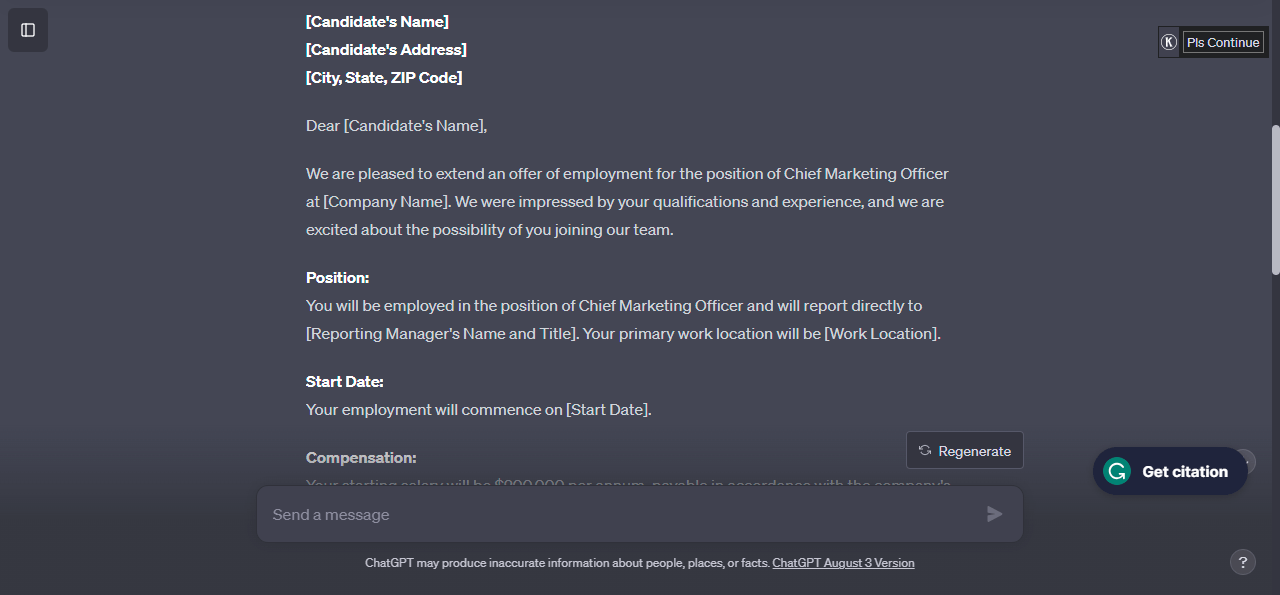Click the round button hidden behind Get citation
This screenshot has width=1280, height=595.
[1245, 461]
